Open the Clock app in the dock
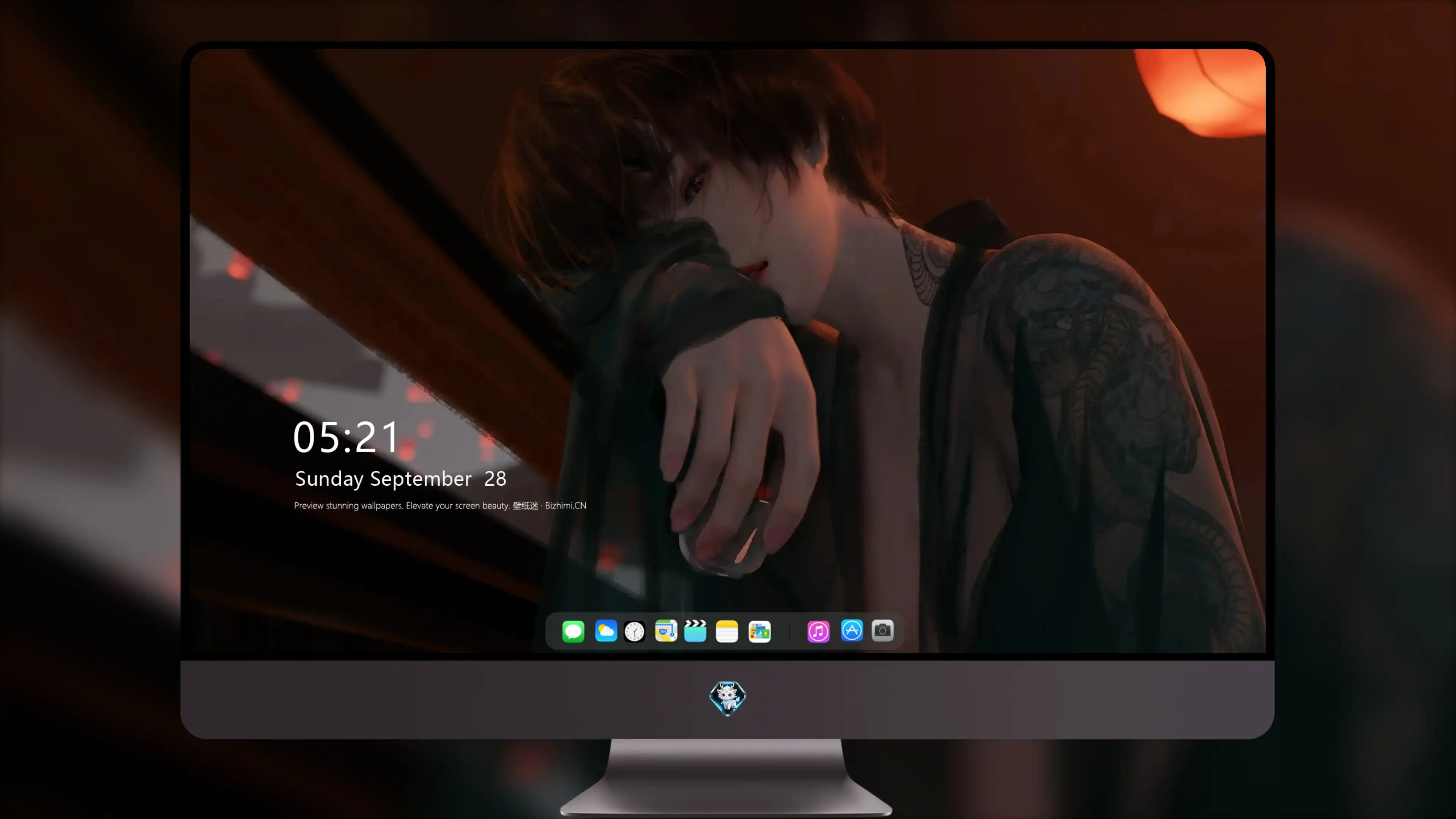1456x819 pixels. click(x=634, y=631)
